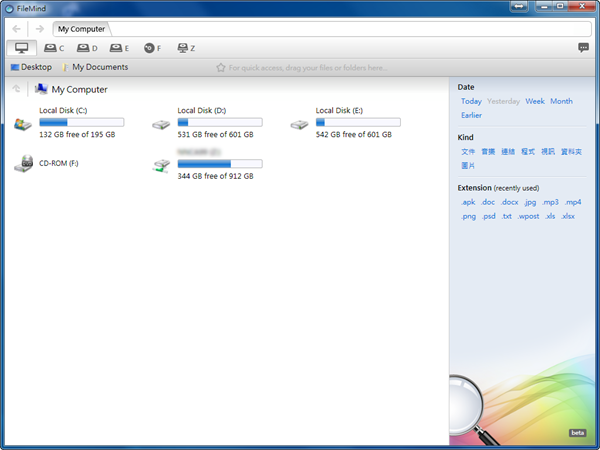This screenshot has height=450, width=600.
Task: Click the My Computer icon in the path header
Action: coord(41,89)
